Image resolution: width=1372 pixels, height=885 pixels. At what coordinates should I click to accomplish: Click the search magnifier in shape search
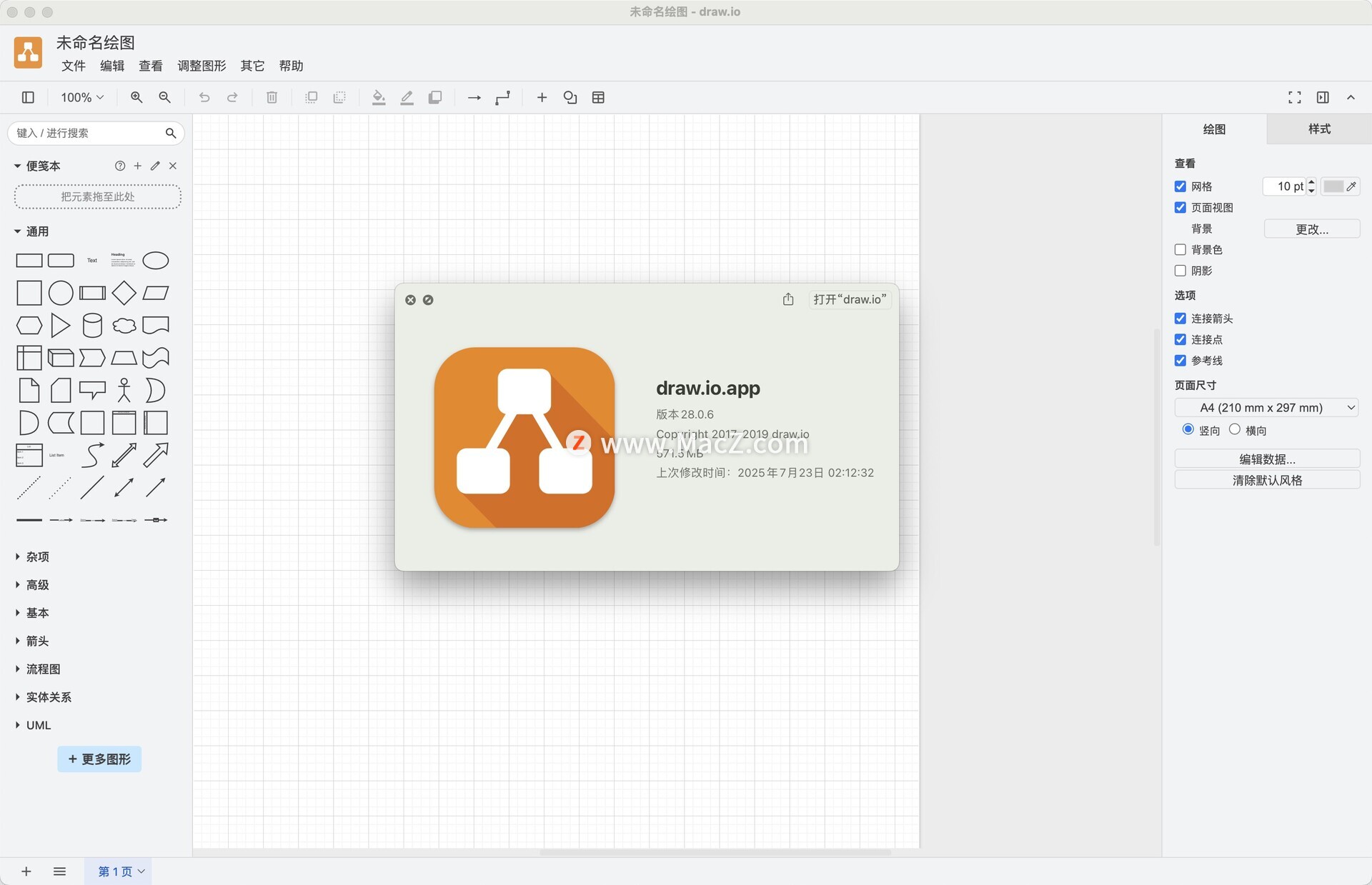pos(171,133)
